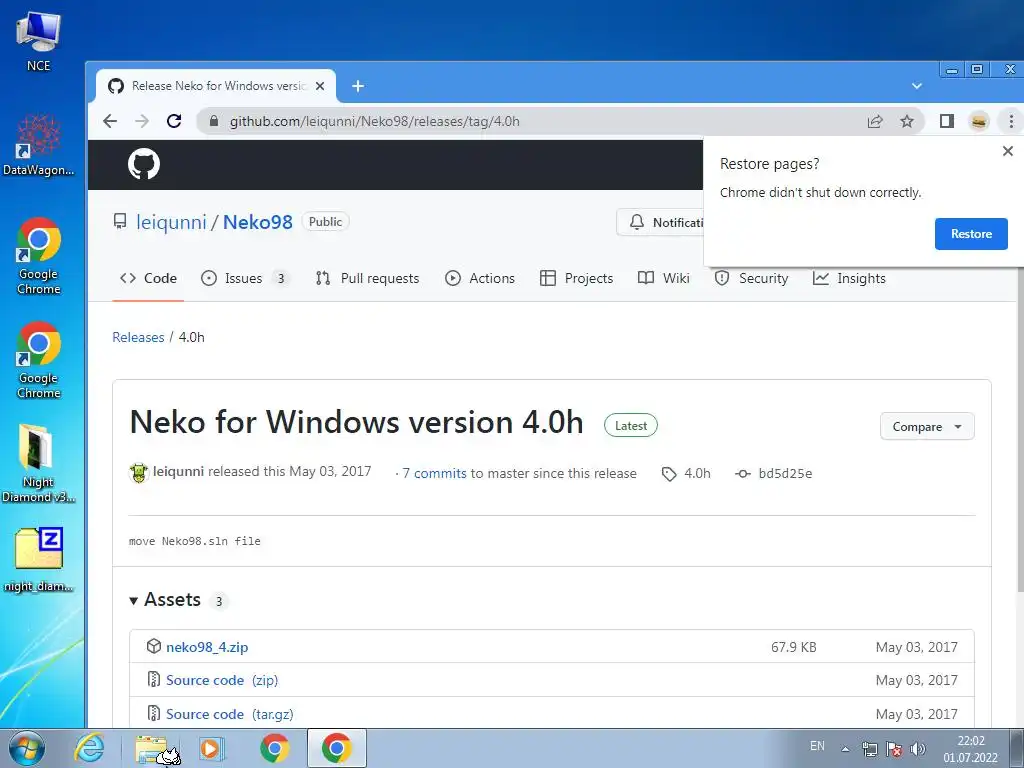Dismiss the Restore pages popup with X
This screenshot has width=1024, height=768.
coord(1008,151)
